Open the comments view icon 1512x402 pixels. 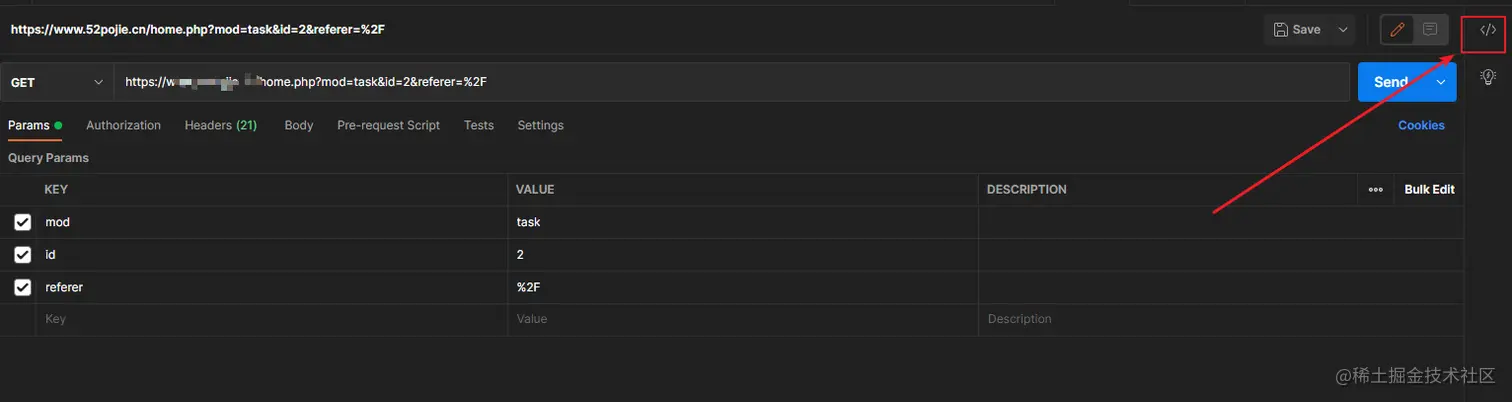pyautogui.click(x=1430, y=30)
